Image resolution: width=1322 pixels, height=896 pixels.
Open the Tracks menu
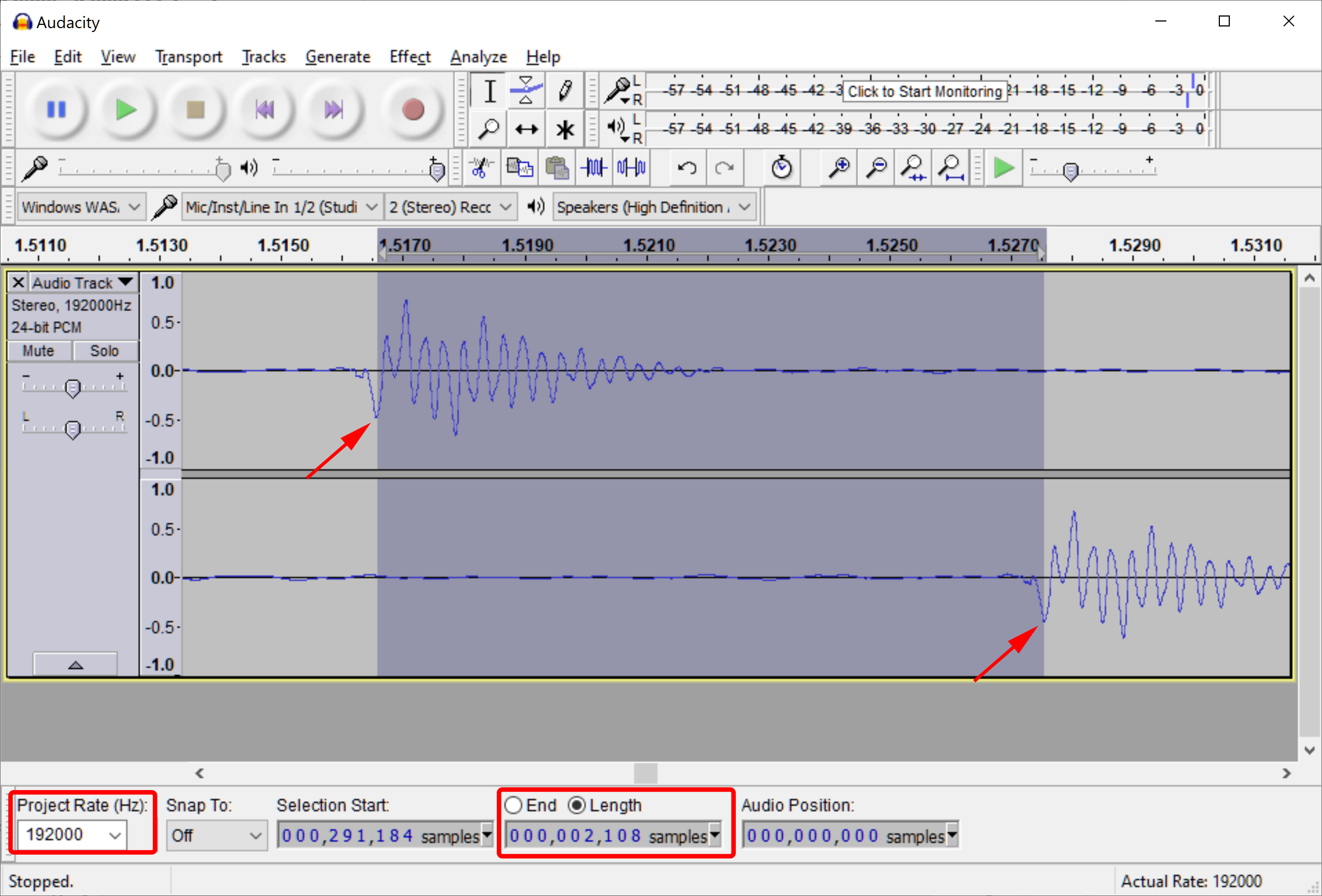pos(264,56)
